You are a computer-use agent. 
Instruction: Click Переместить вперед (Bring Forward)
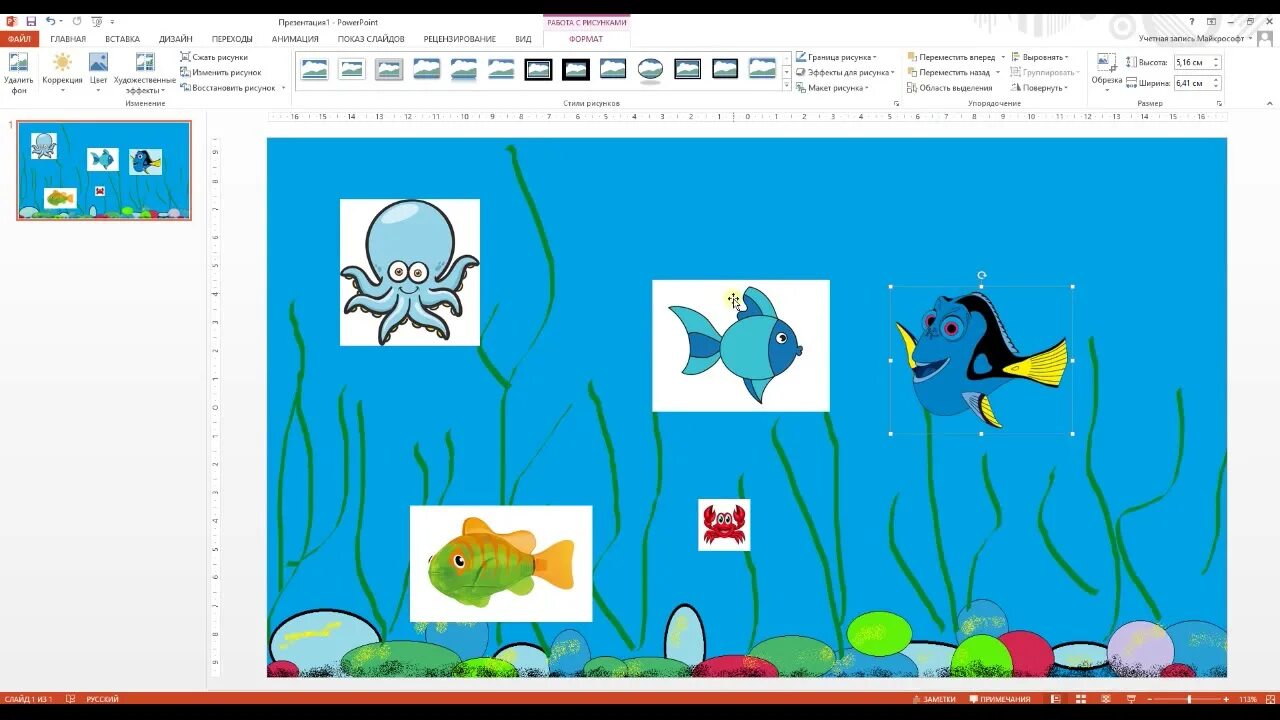951,57
